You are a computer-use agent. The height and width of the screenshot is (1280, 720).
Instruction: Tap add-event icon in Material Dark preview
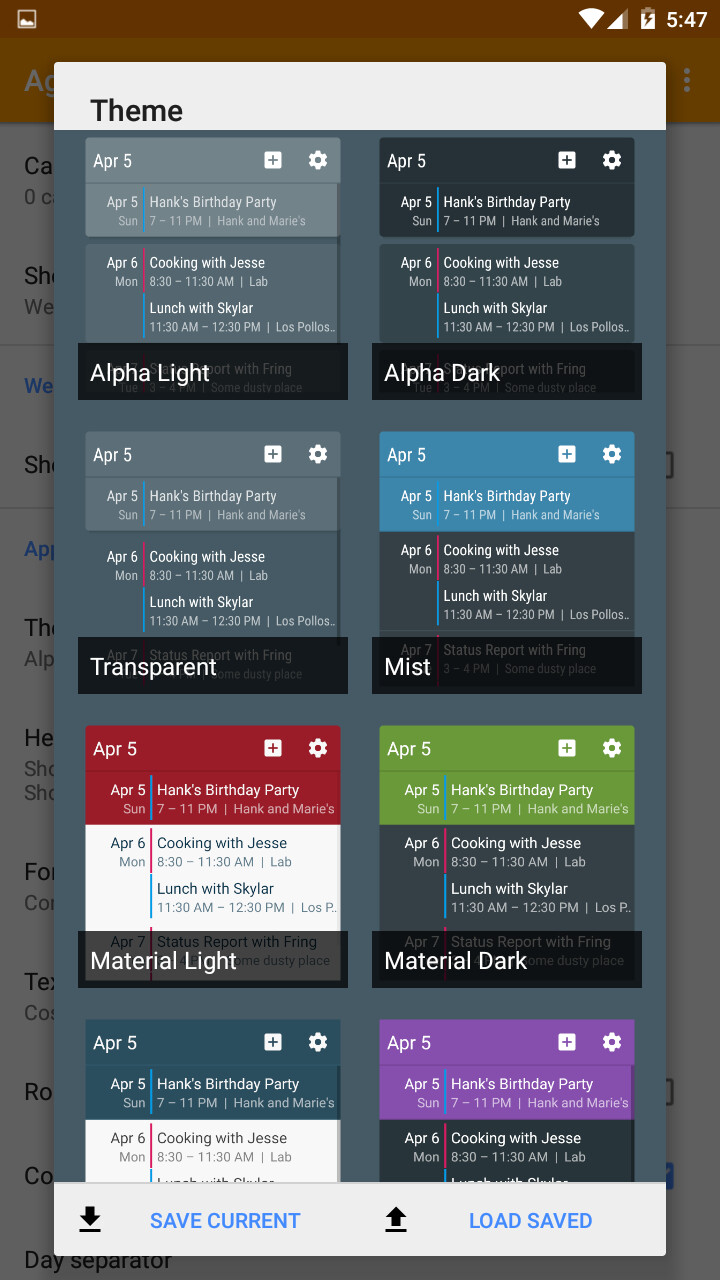[567, 748]
